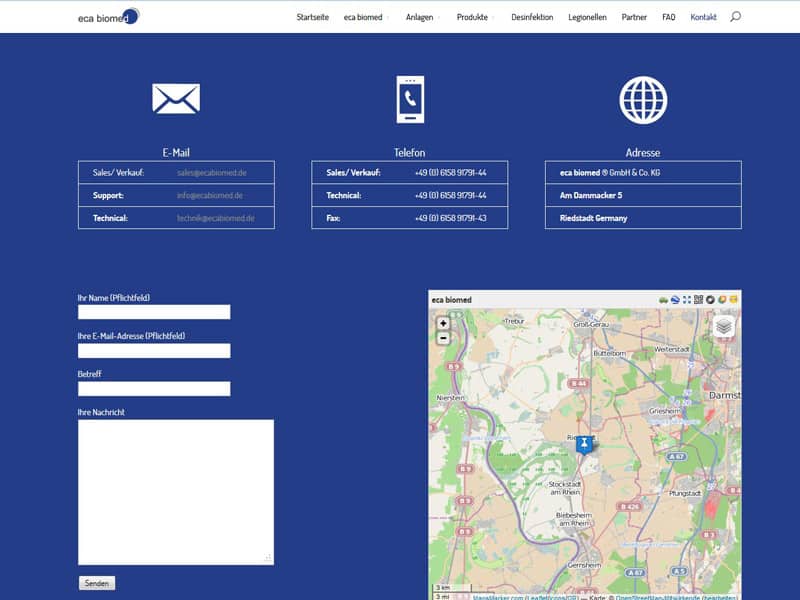Focus the Ihre E-Mail-Adresse field
The height and width of the screenshot is (600, 800).
pos(154,351)
